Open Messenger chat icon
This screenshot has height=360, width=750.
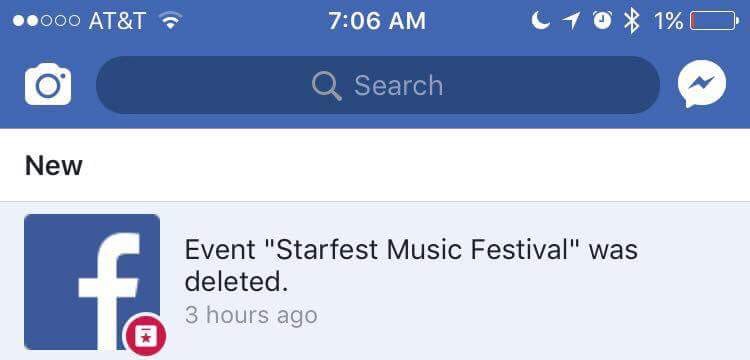pos(702,87)
